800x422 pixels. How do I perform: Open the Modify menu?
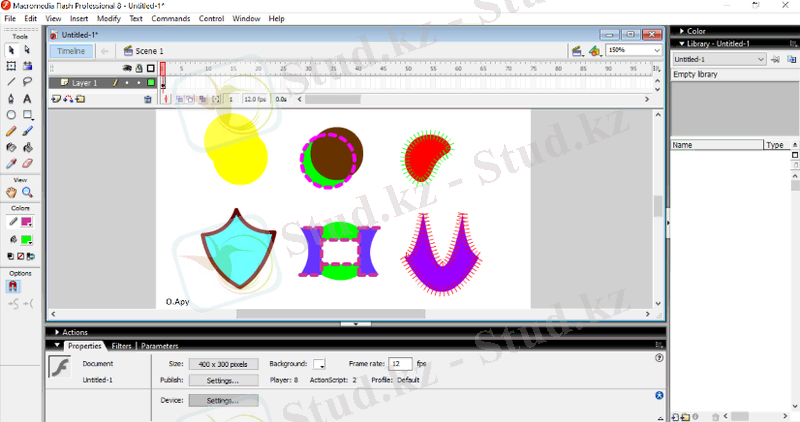[x=109, y=18]
